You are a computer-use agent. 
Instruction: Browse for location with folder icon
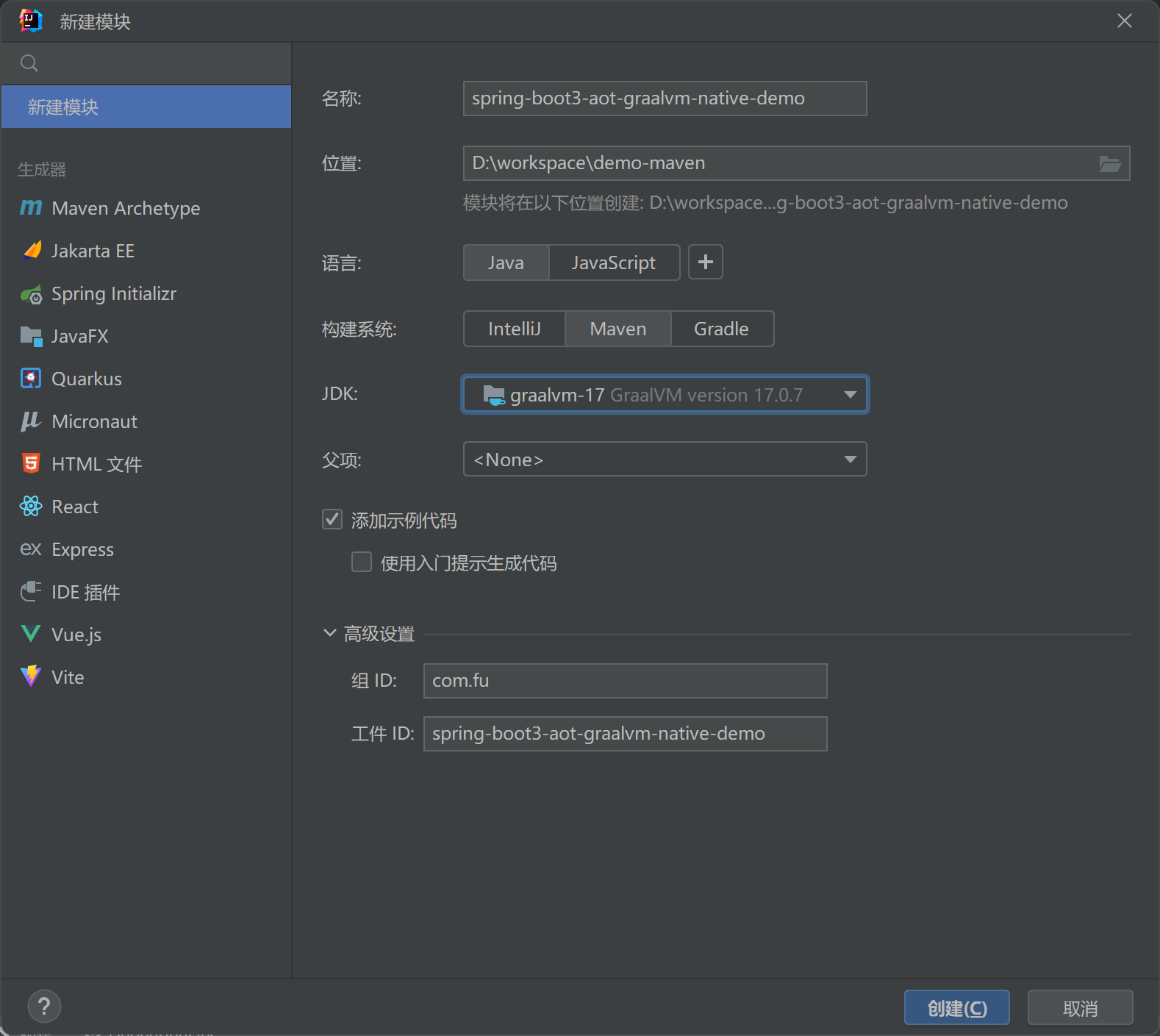(1110, 163)
